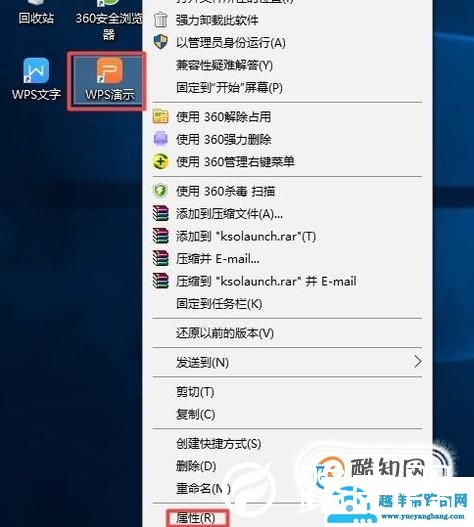Click WinRAR icon beside 添加到压缩文件(A)...

(x=160, y=213)
